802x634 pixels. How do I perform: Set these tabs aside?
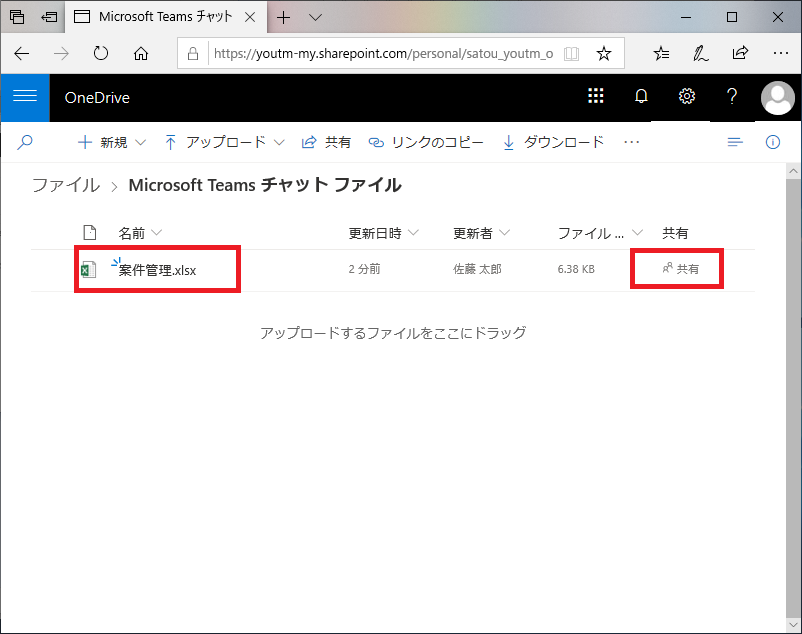49,17
